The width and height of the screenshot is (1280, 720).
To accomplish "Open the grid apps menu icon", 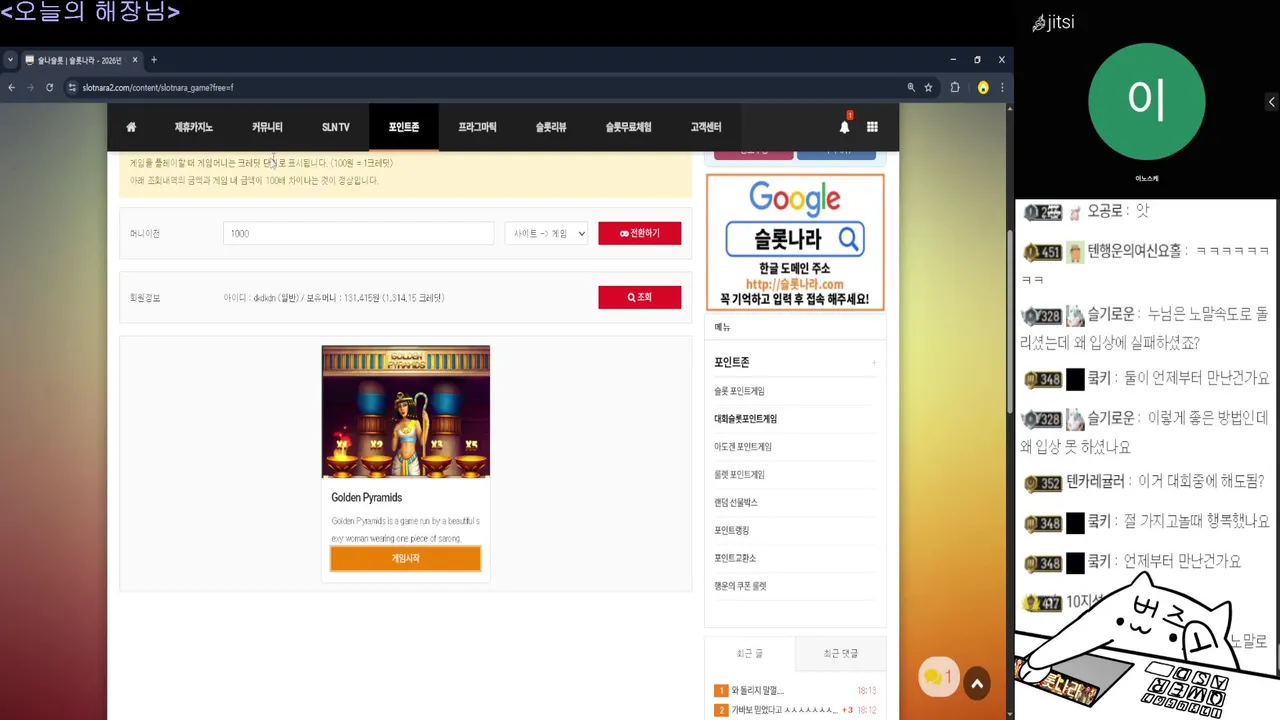I will [x=872, y=127].
